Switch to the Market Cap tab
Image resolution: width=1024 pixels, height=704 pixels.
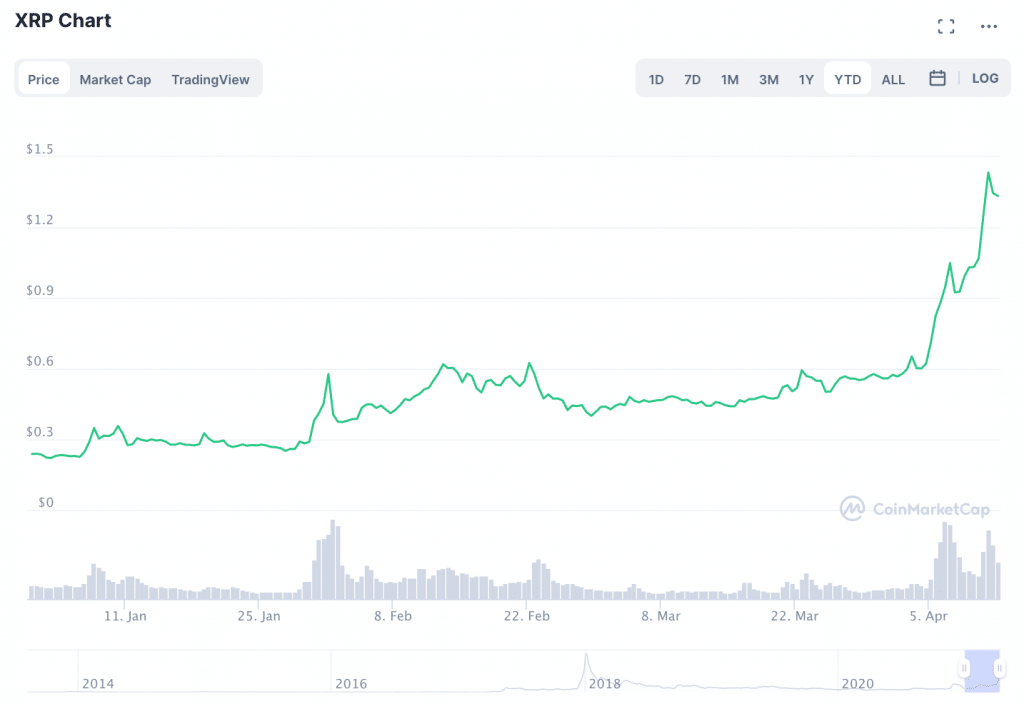point(115,79)
